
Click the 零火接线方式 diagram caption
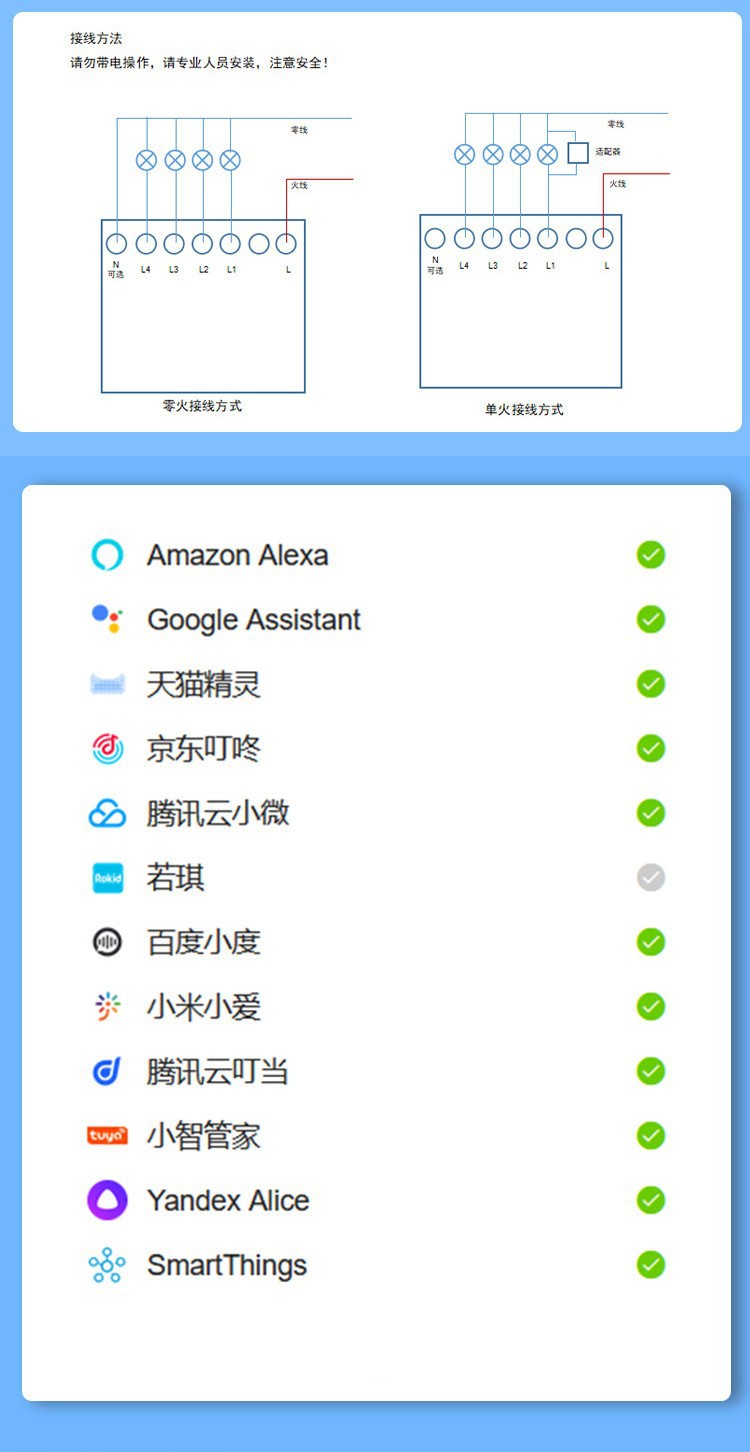coord(202,406)
